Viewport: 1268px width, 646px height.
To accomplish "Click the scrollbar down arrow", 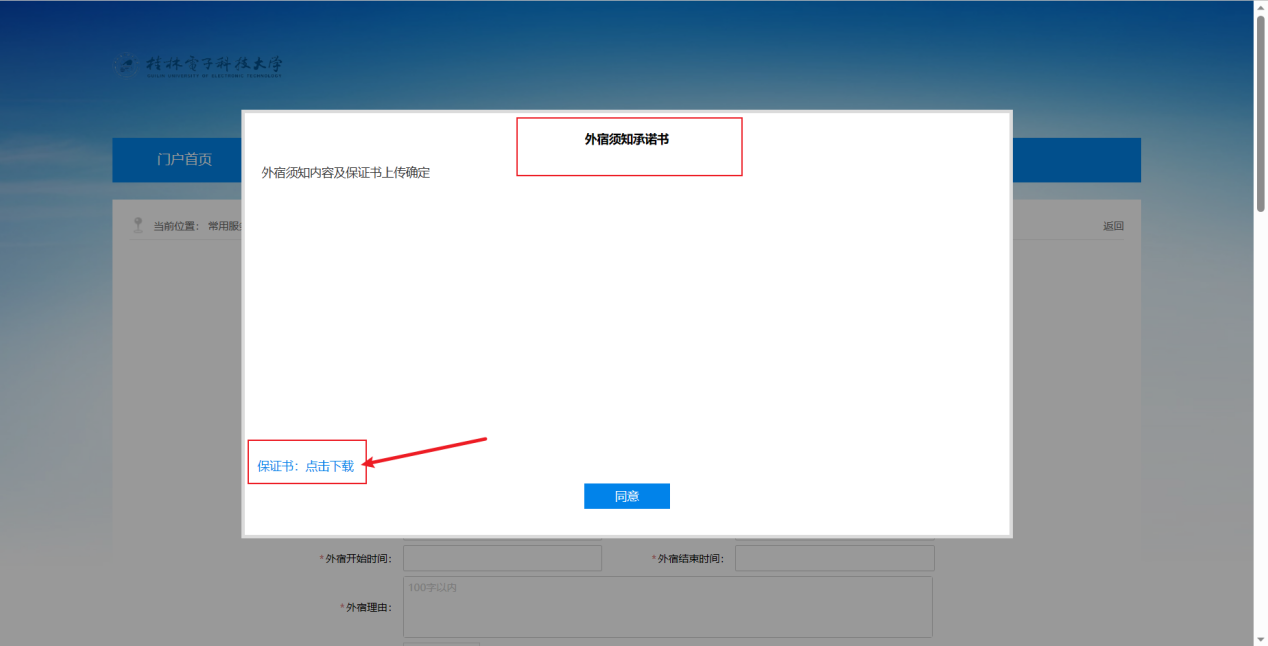I will pyautogui.click(x=1260, y=638).
